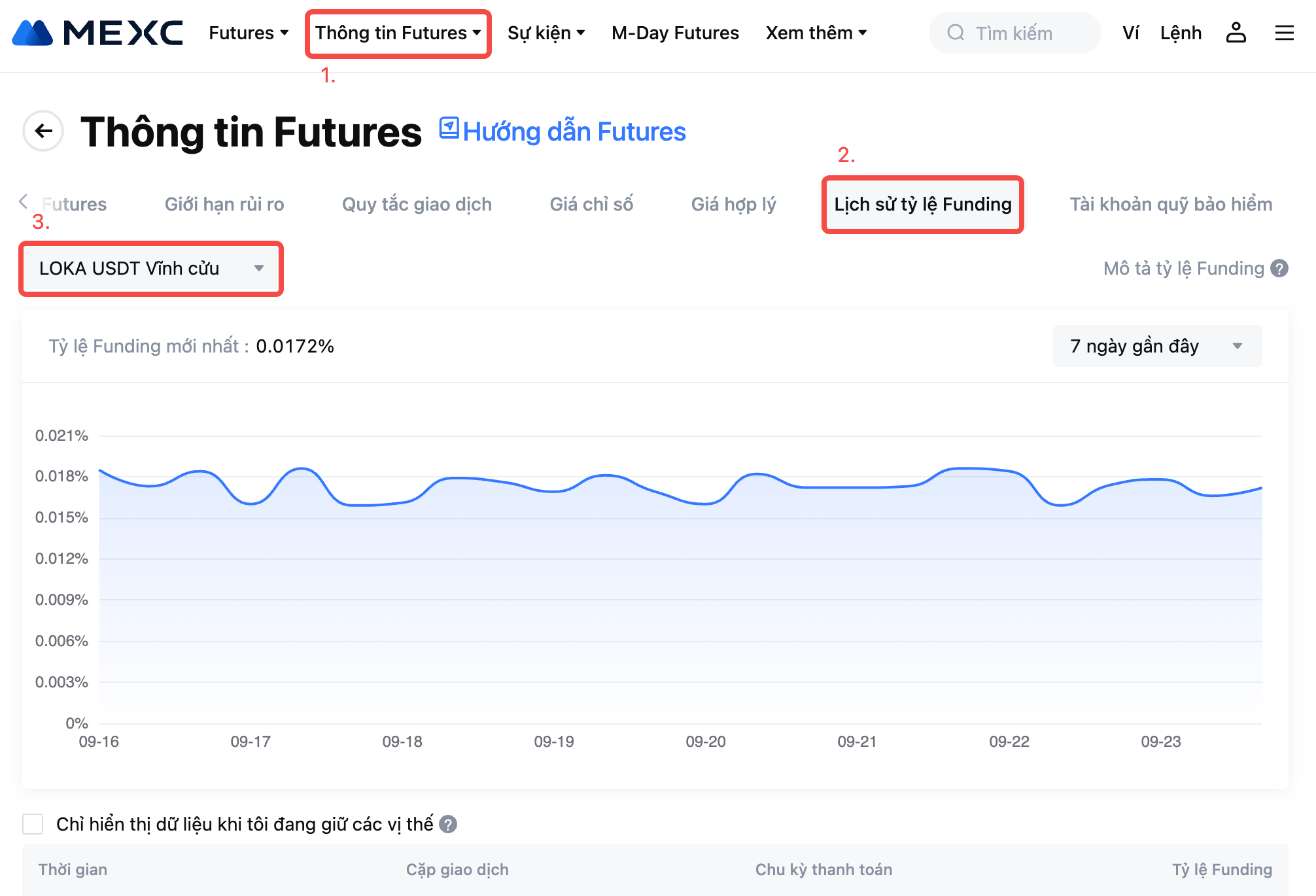Click the back arrow button
The height and width of the screenshot is (896, 1316).
coord(43,131)
